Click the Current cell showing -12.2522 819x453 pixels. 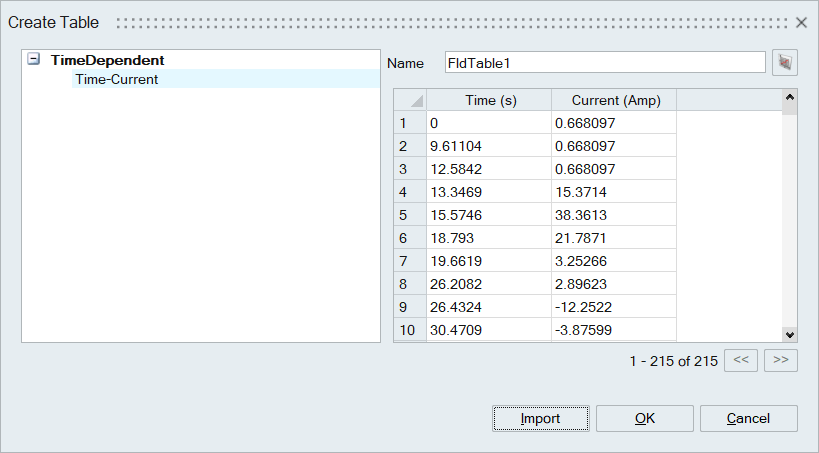pos(613,307)
